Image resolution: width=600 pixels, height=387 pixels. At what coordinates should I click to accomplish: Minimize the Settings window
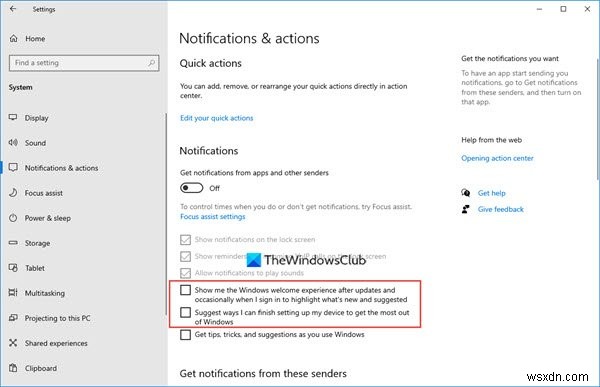coord(540,9)
